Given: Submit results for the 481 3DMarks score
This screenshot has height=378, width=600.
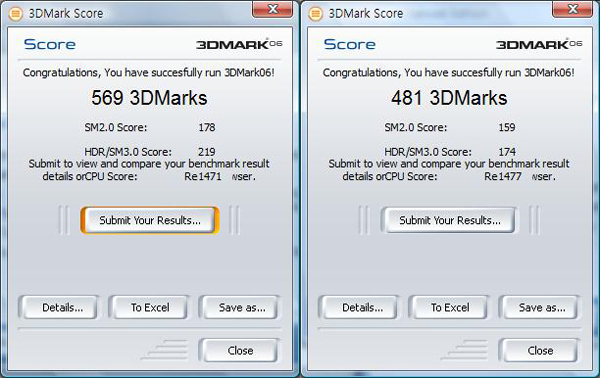Looking at the screenshot, I should (x=450, y=220).
